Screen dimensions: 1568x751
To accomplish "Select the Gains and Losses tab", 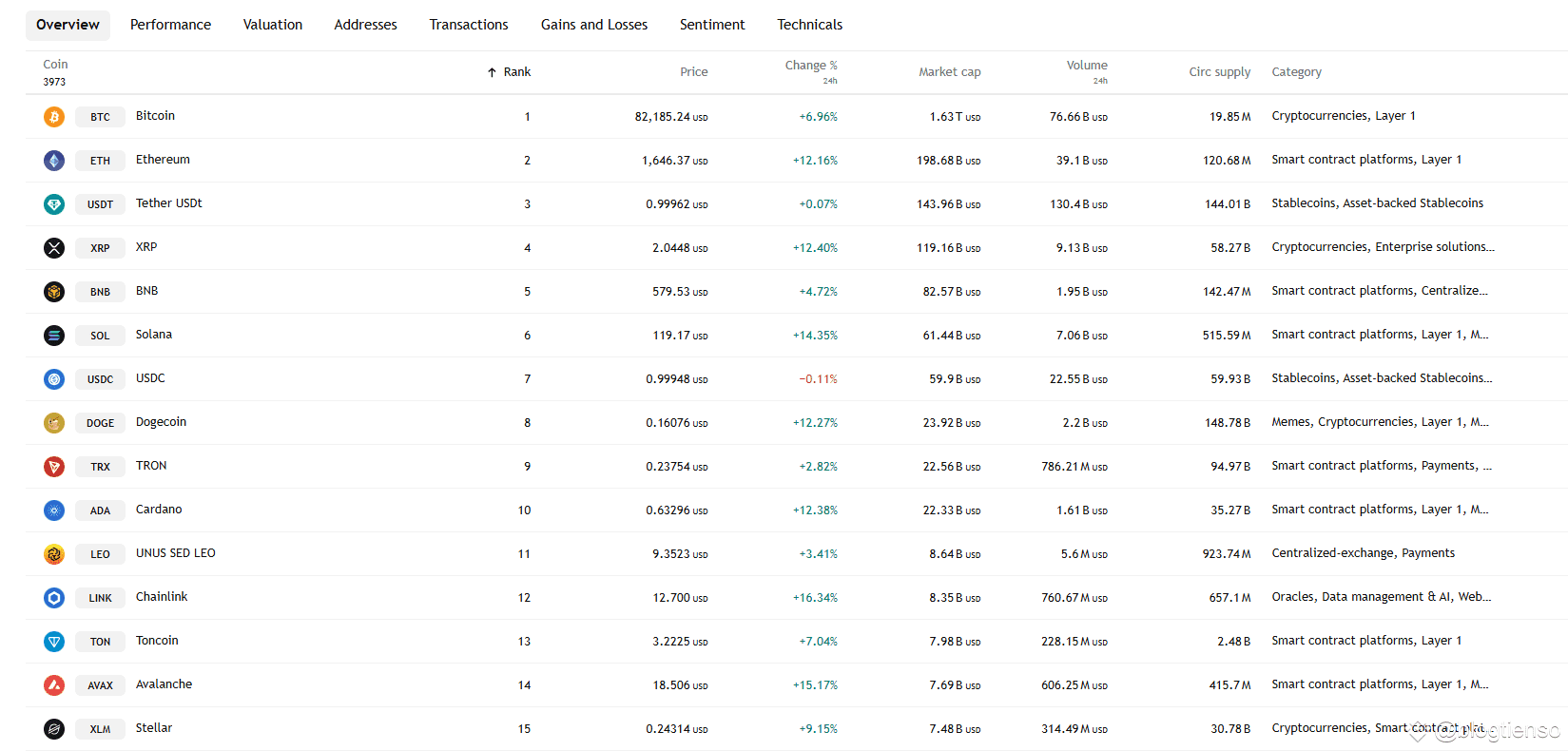I will 594,25.
